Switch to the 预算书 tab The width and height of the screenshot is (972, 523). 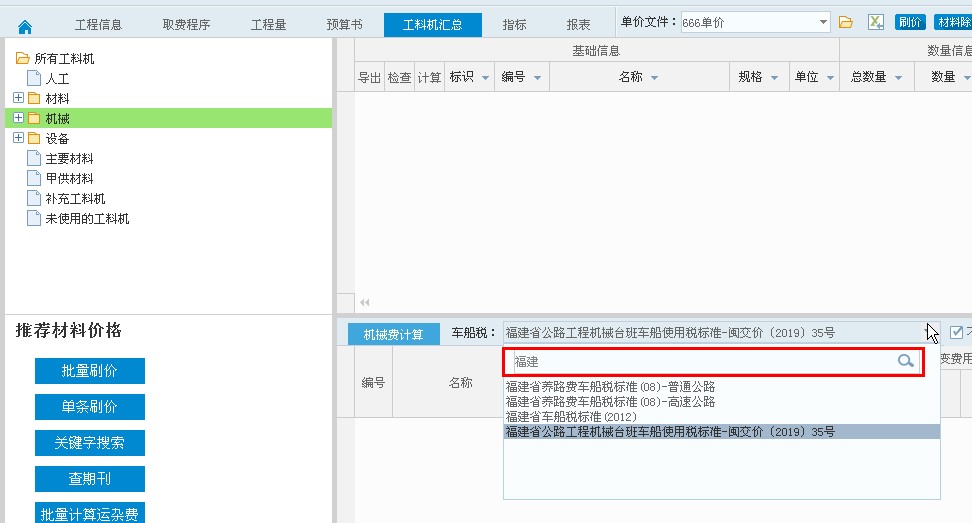(345, 25)
